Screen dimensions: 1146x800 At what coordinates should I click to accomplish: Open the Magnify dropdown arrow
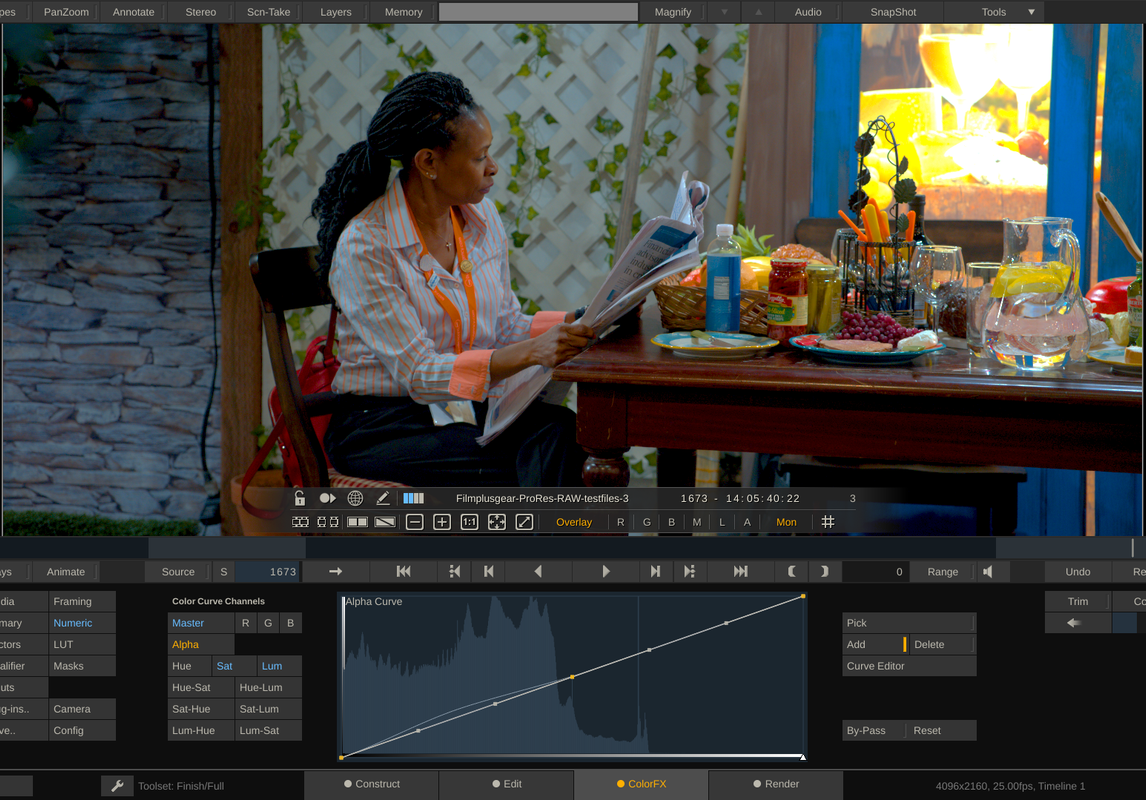click(724, 12)
